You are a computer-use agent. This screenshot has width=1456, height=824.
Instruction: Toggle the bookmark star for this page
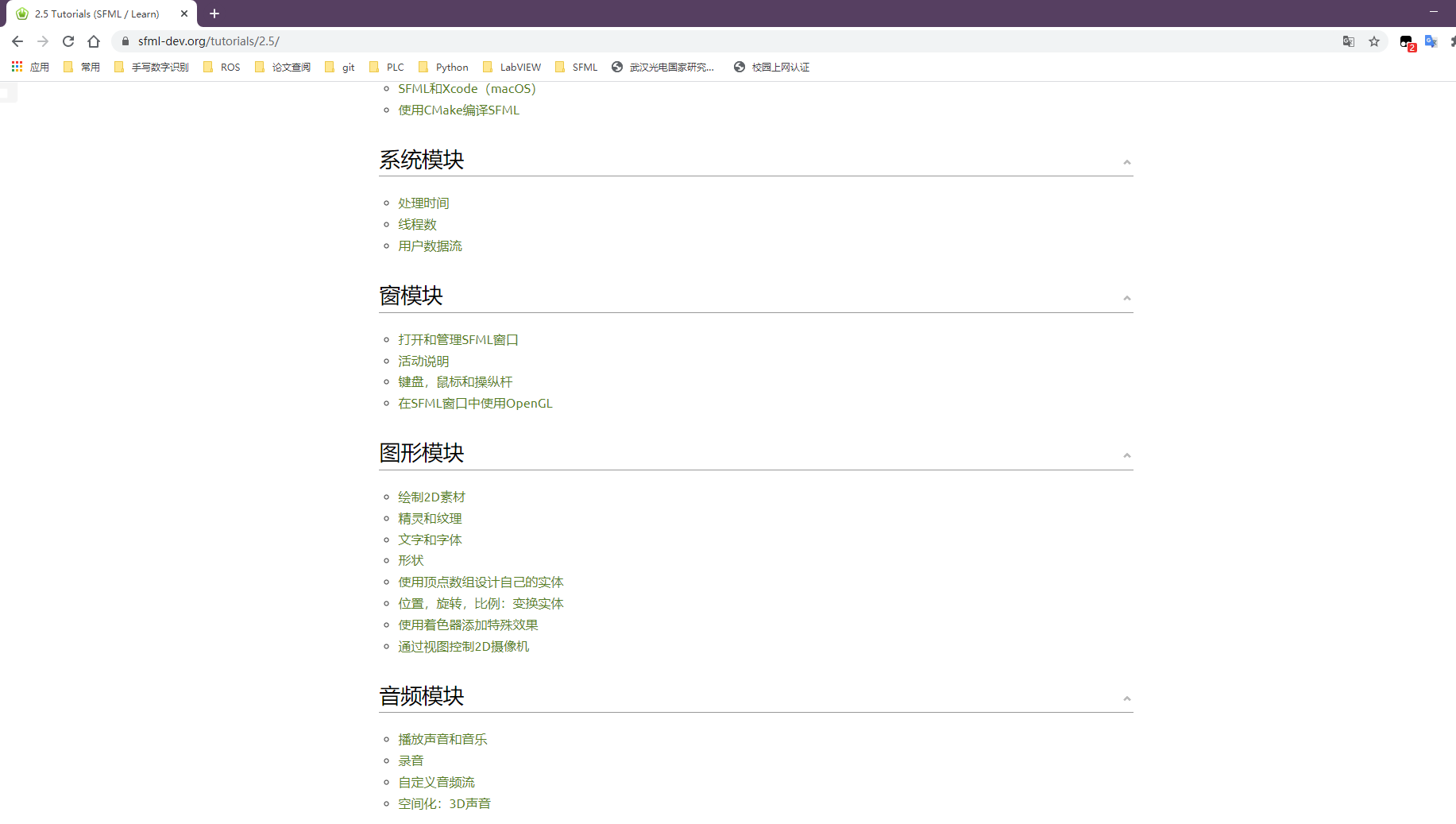point(1374,41)
